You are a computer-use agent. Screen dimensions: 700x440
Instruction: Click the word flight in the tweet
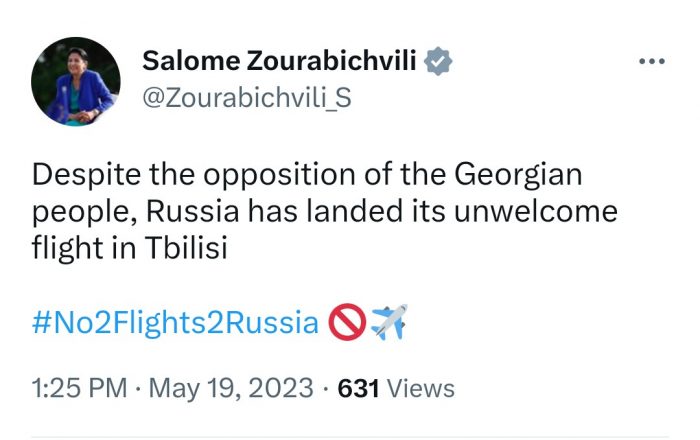point(68,248)
